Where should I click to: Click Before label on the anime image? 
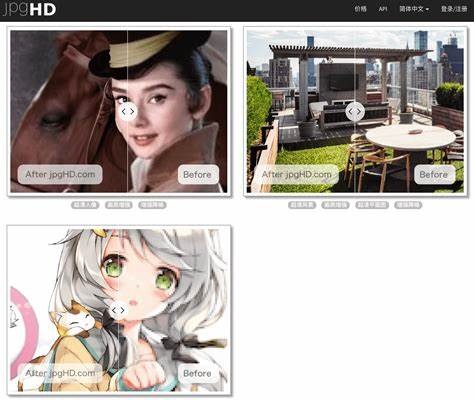coord(198,373)
